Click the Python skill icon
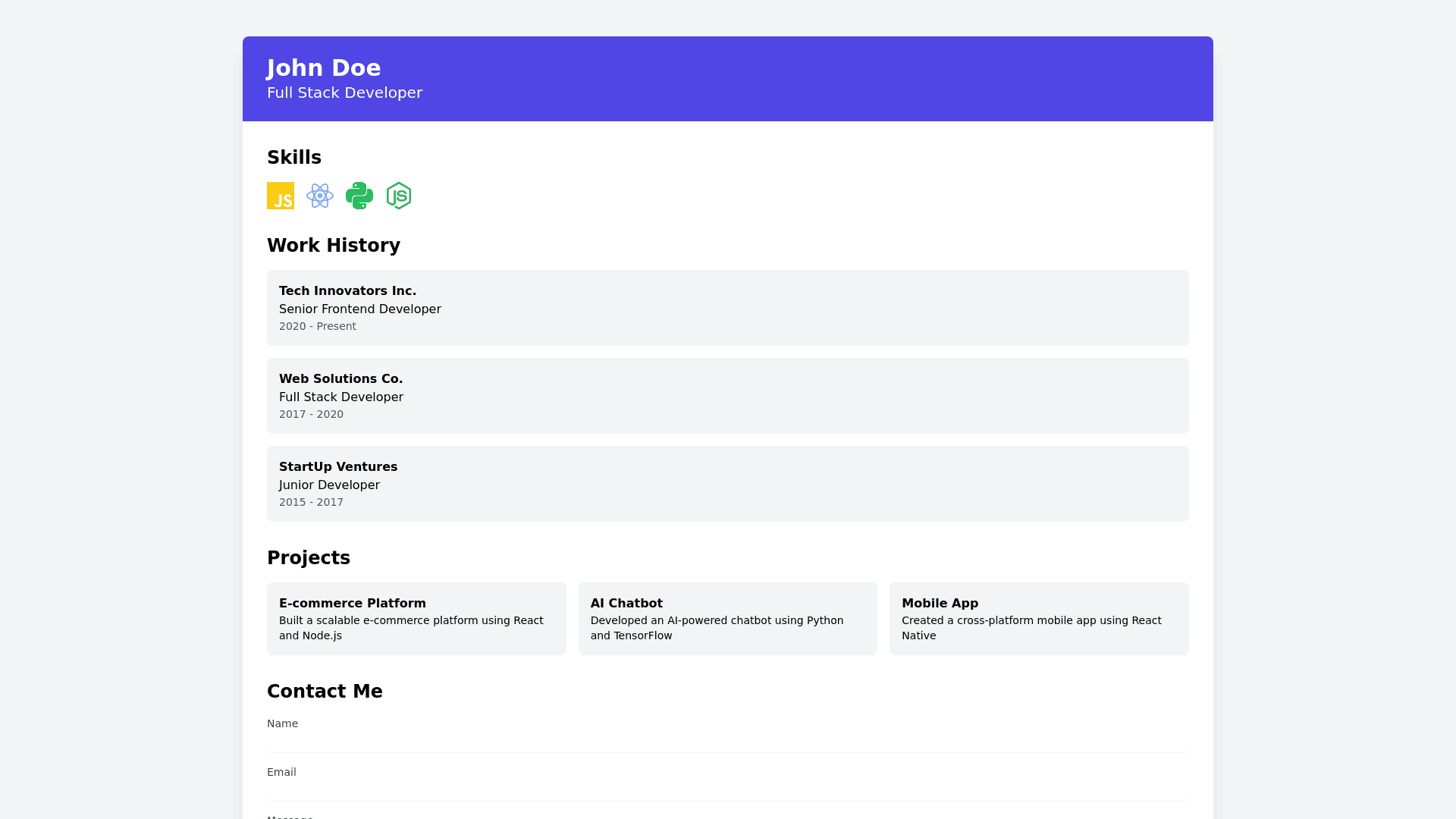1456x819 pixels. 359,196
